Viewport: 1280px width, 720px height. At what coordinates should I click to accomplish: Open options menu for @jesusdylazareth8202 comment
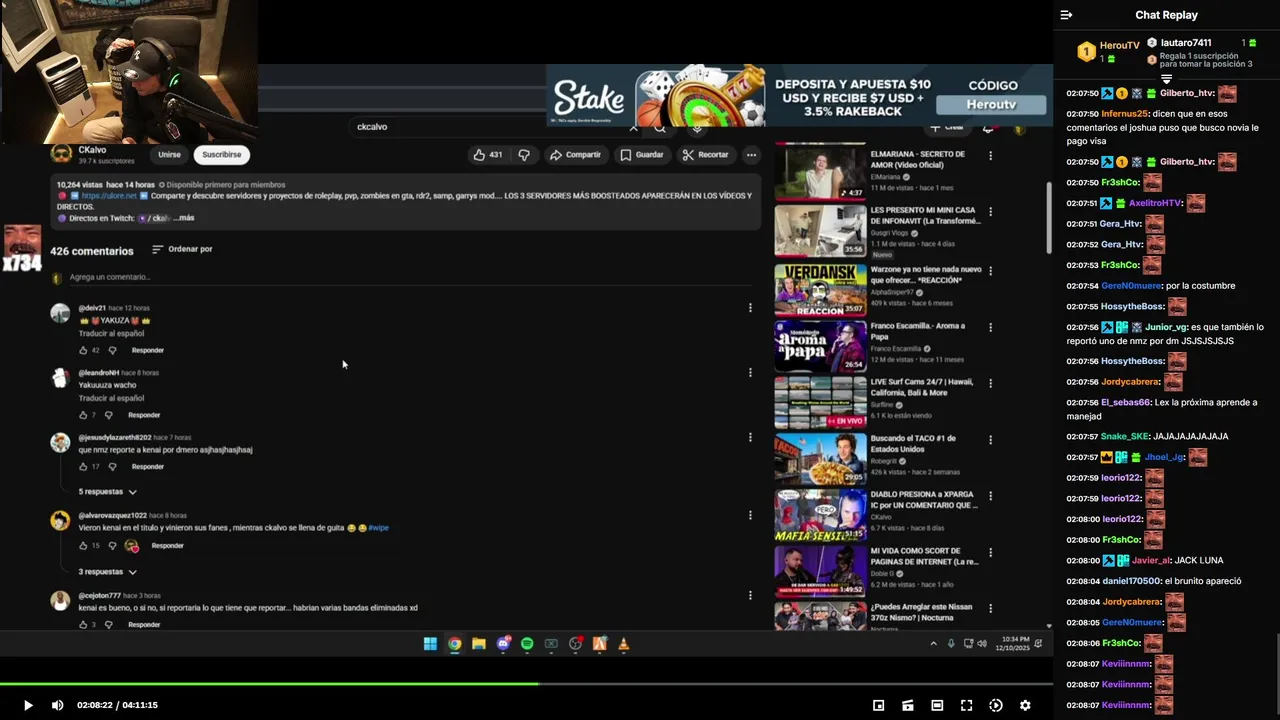click(750, 437)
